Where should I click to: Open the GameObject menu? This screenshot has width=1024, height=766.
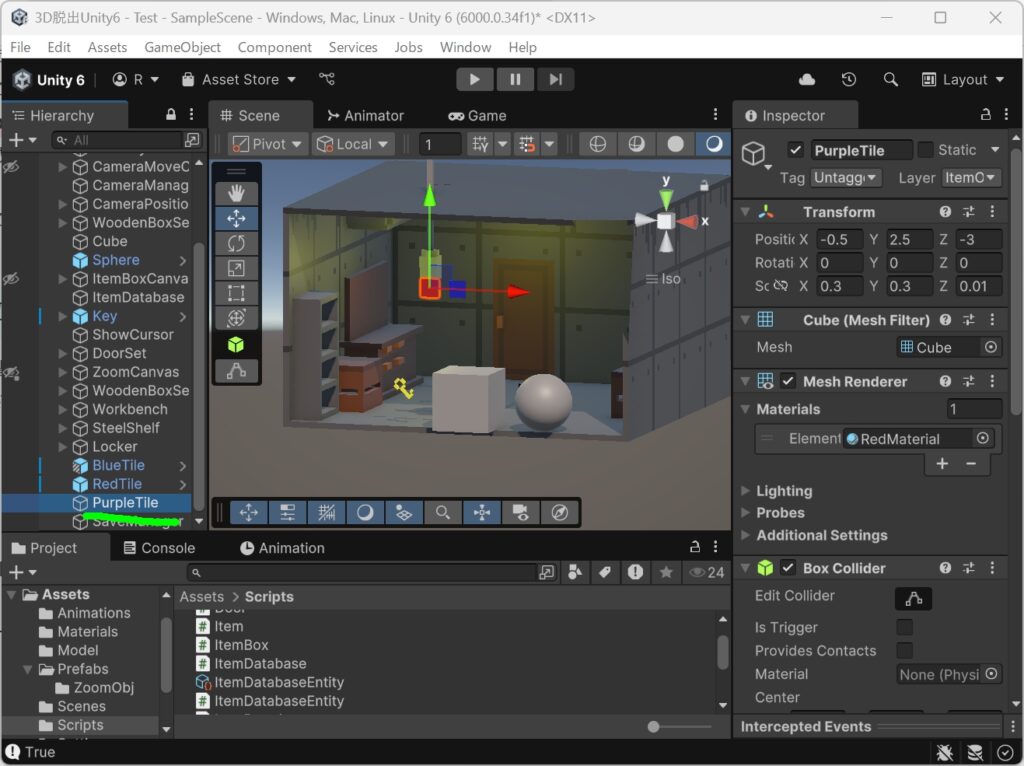click(182, 47)
